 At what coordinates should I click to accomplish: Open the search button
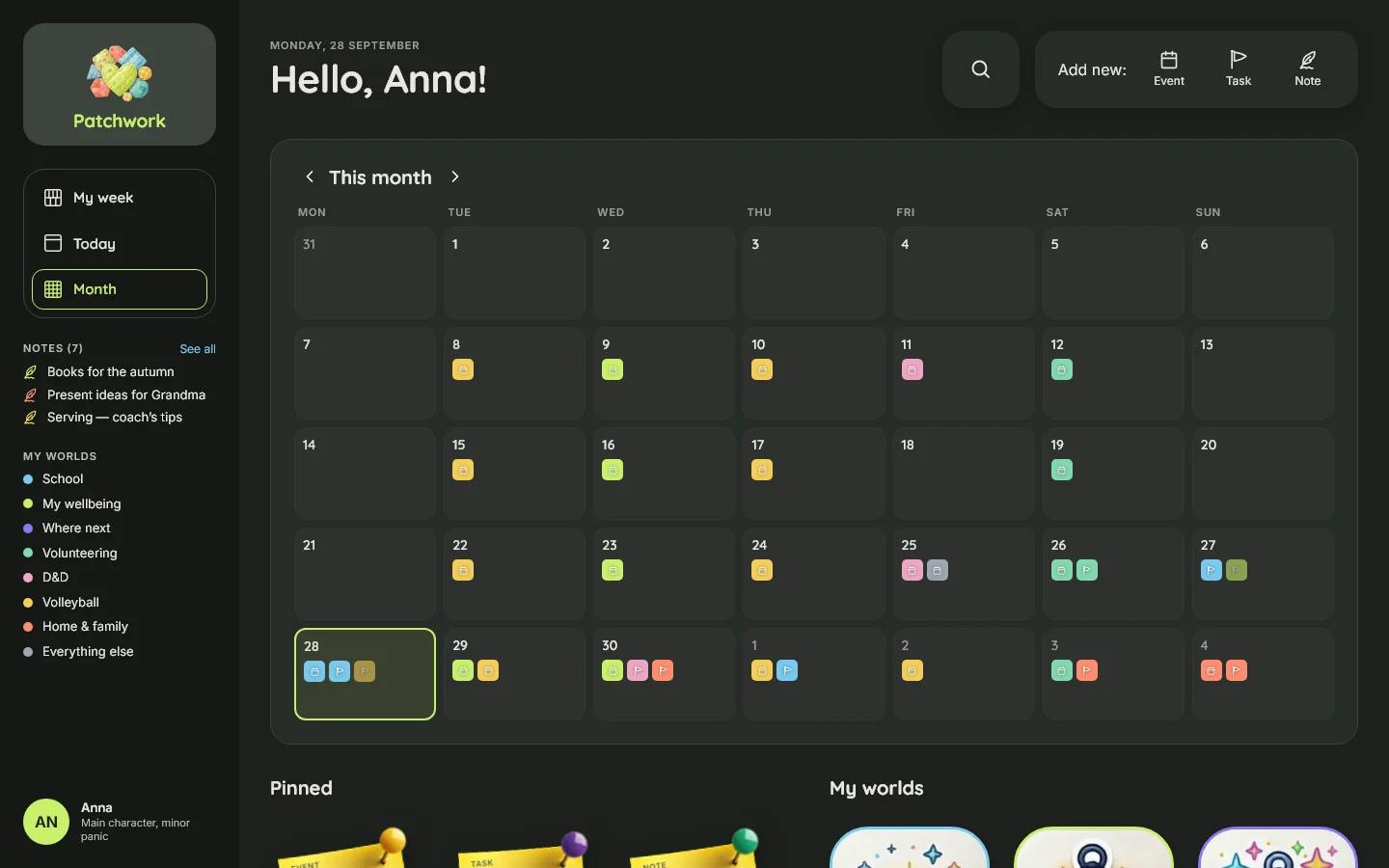click(980, 69)
